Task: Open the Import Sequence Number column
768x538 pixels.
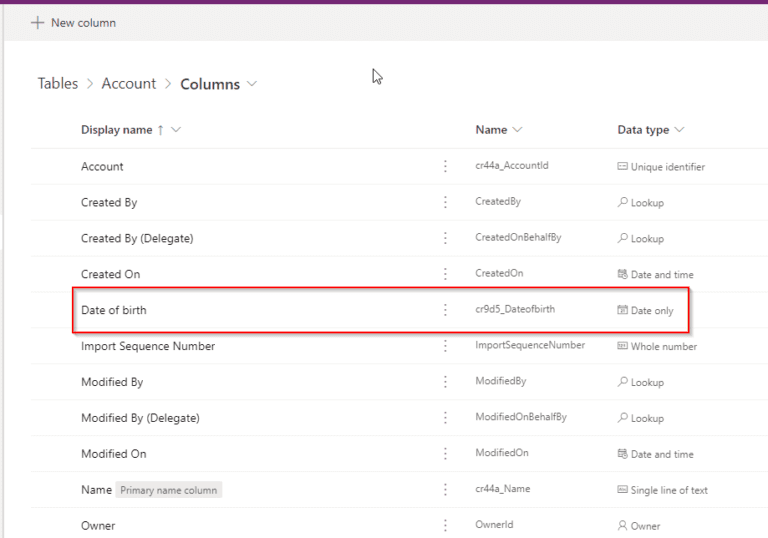Action: click(x=148, y=346)
